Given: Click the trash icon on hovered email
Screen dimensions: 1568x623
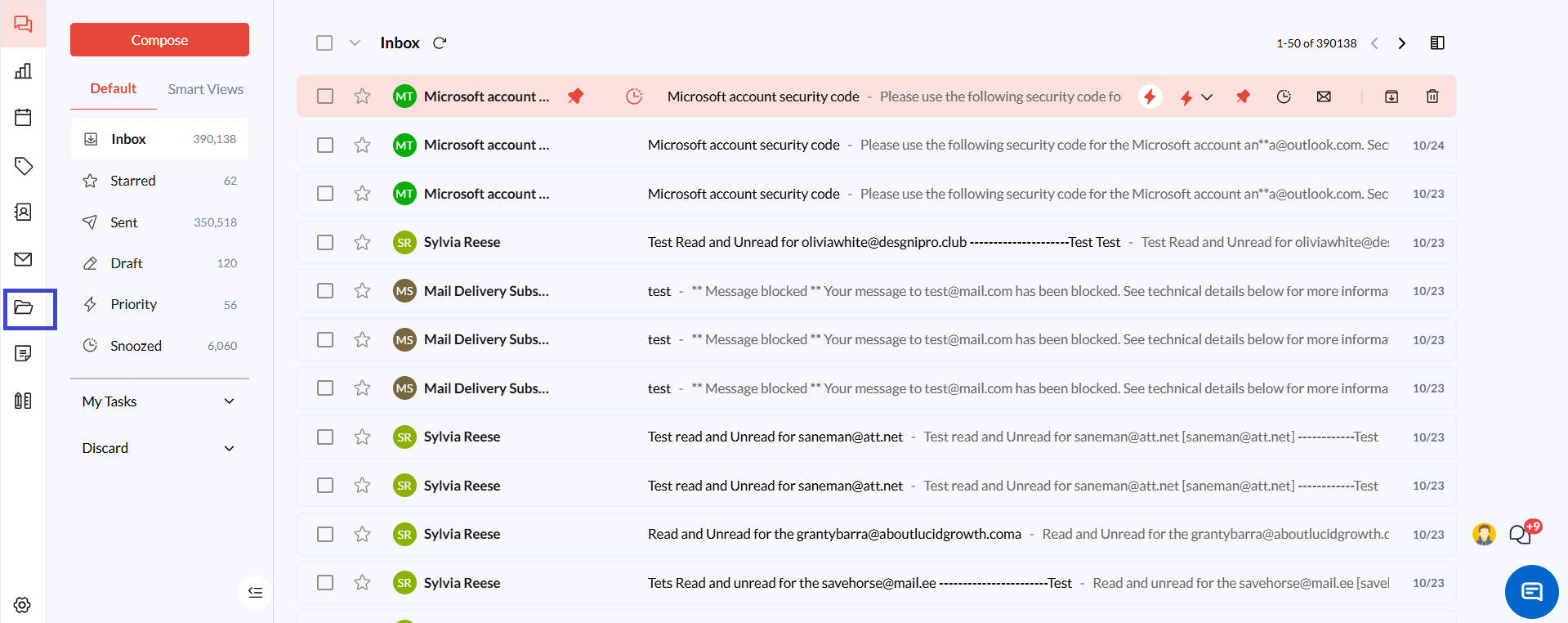Looking at the screenshot, I should coord(1432,96).
